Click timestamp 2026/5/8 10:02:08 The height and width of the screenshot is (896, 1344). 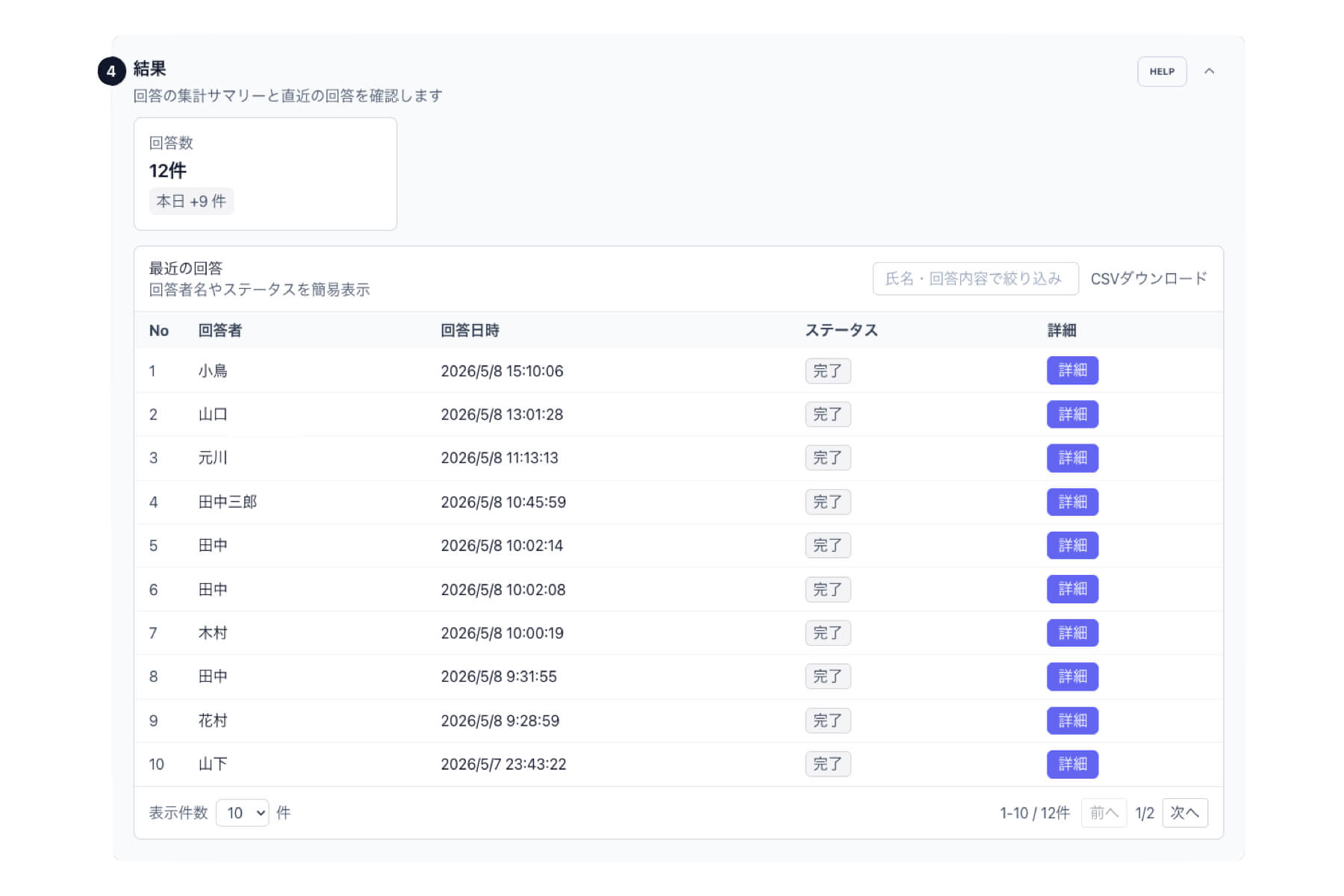[x=503, y=590]
